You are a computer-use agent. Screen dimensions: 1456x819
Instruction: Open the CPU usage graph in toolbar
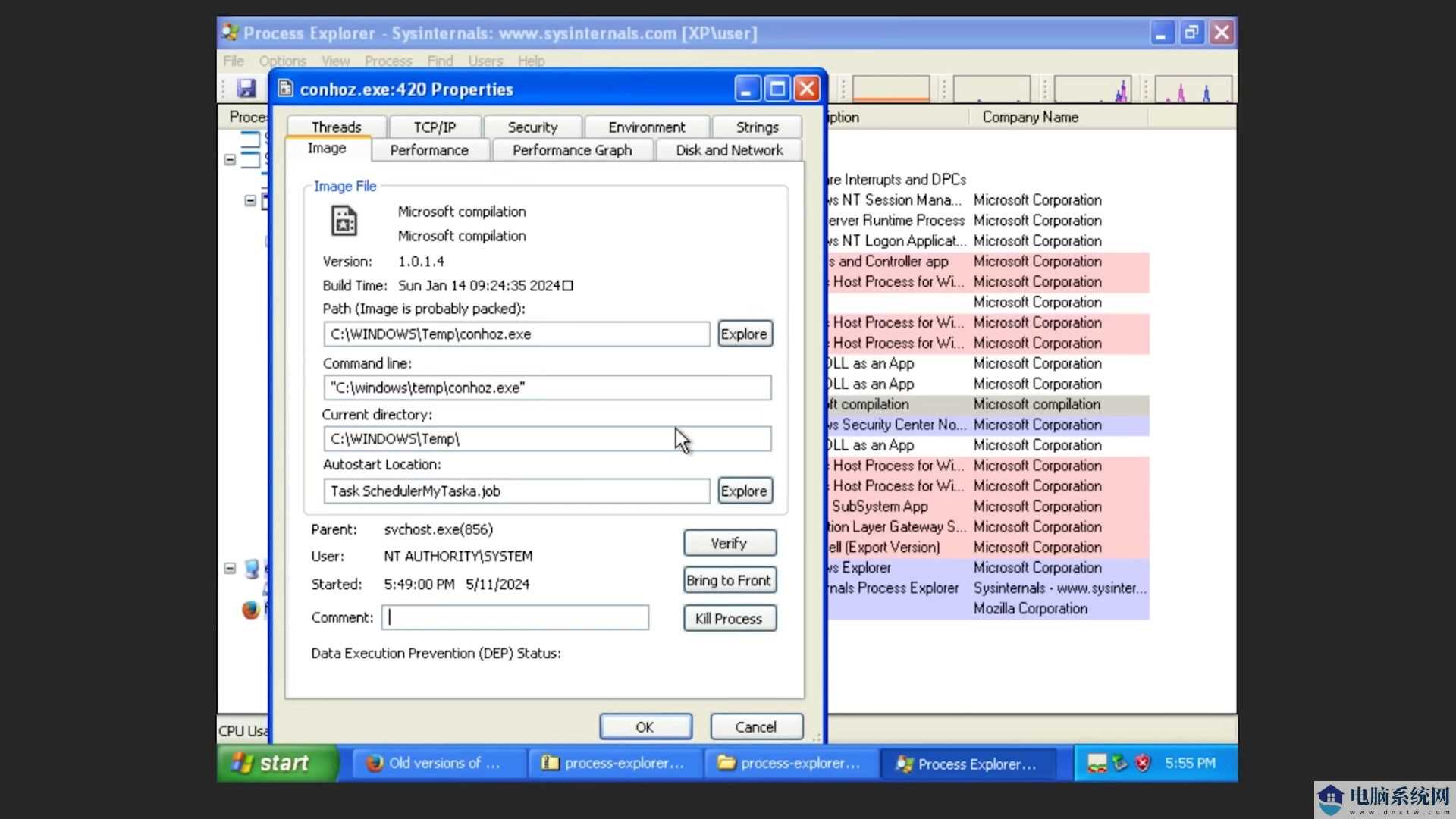[891, 89]
